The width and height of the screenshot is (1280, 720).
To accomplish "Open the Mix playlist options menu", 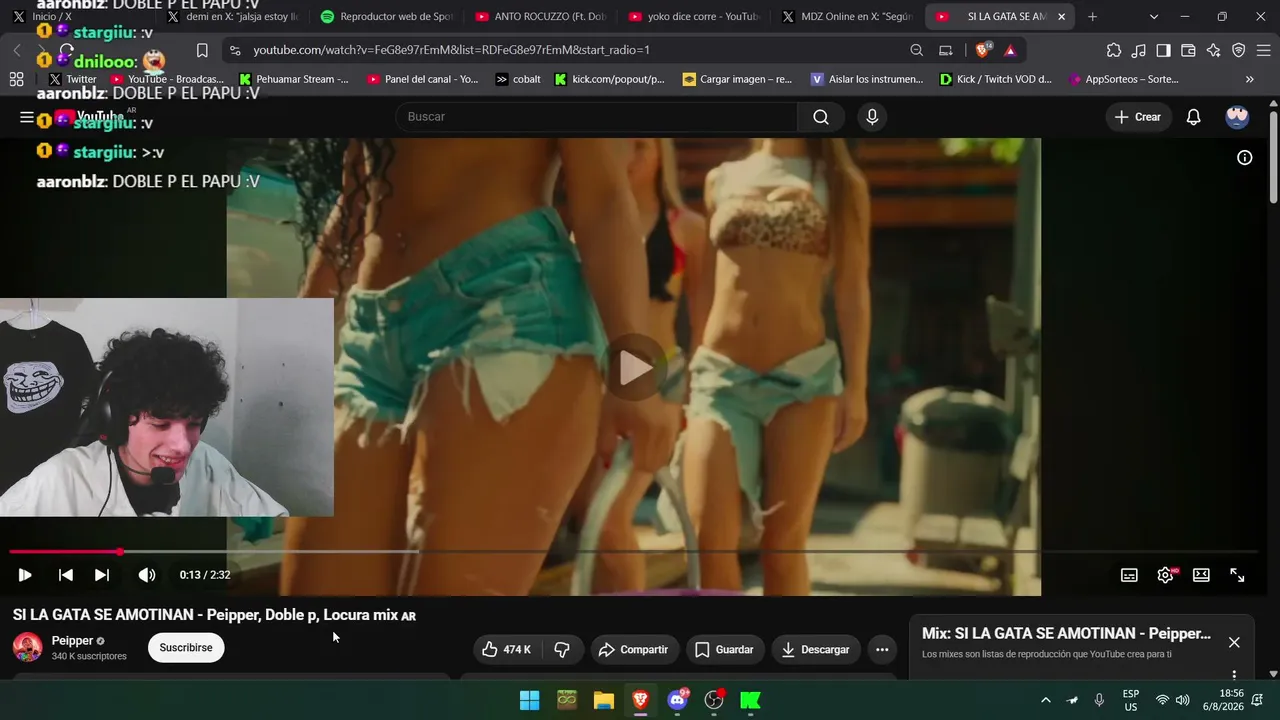I will tap(1234, 675).
